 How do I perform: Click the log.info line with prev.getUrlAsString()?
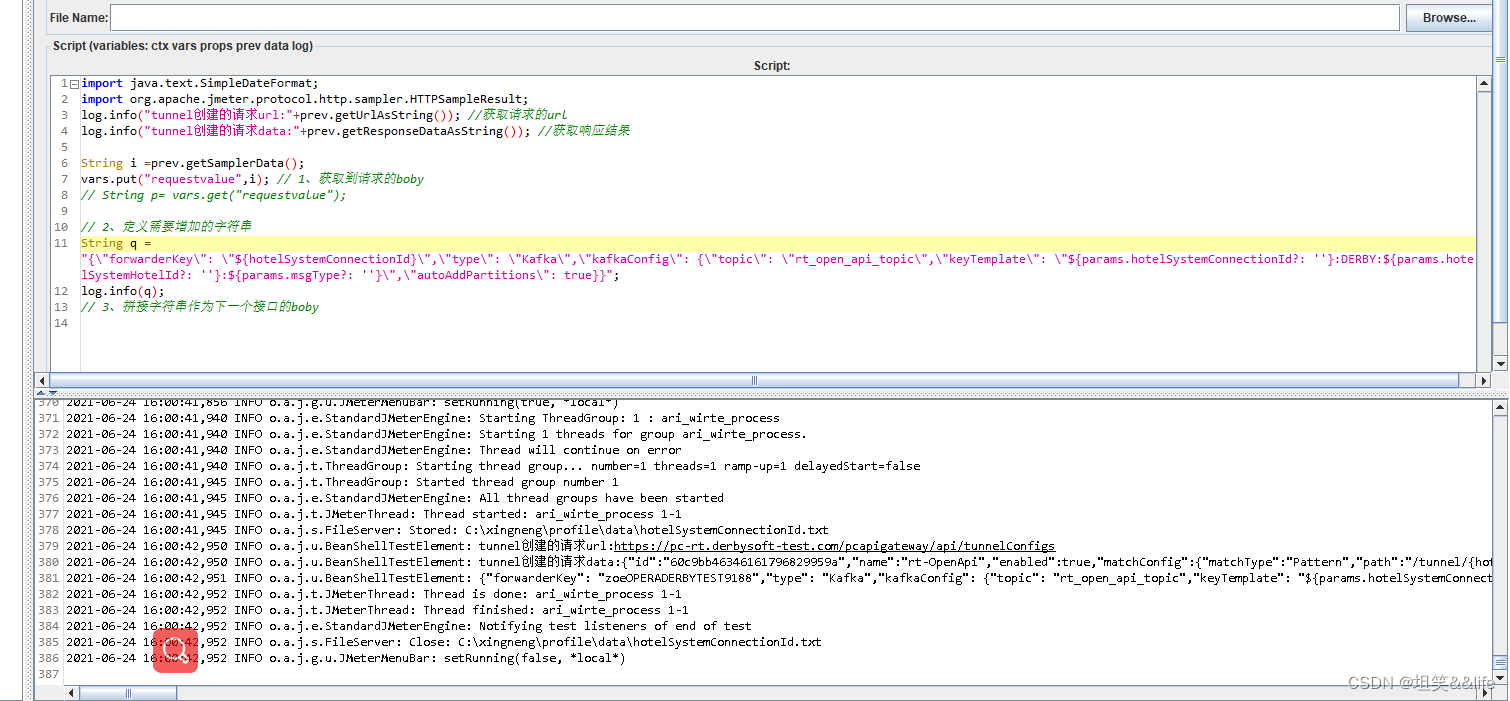(x=324, y=115)
